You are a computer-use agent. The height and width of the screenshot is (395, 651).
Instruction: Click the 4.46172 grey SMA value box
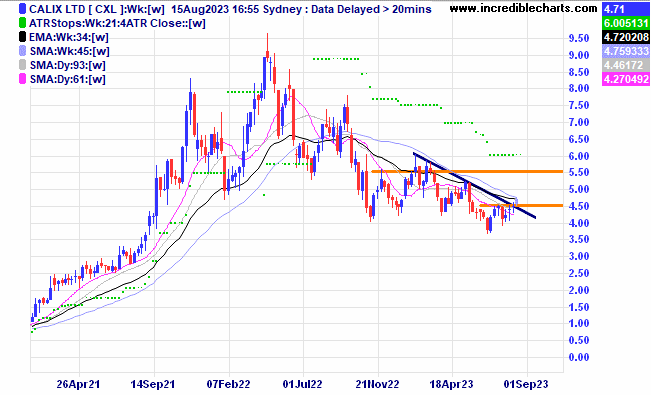click(626, 65)
